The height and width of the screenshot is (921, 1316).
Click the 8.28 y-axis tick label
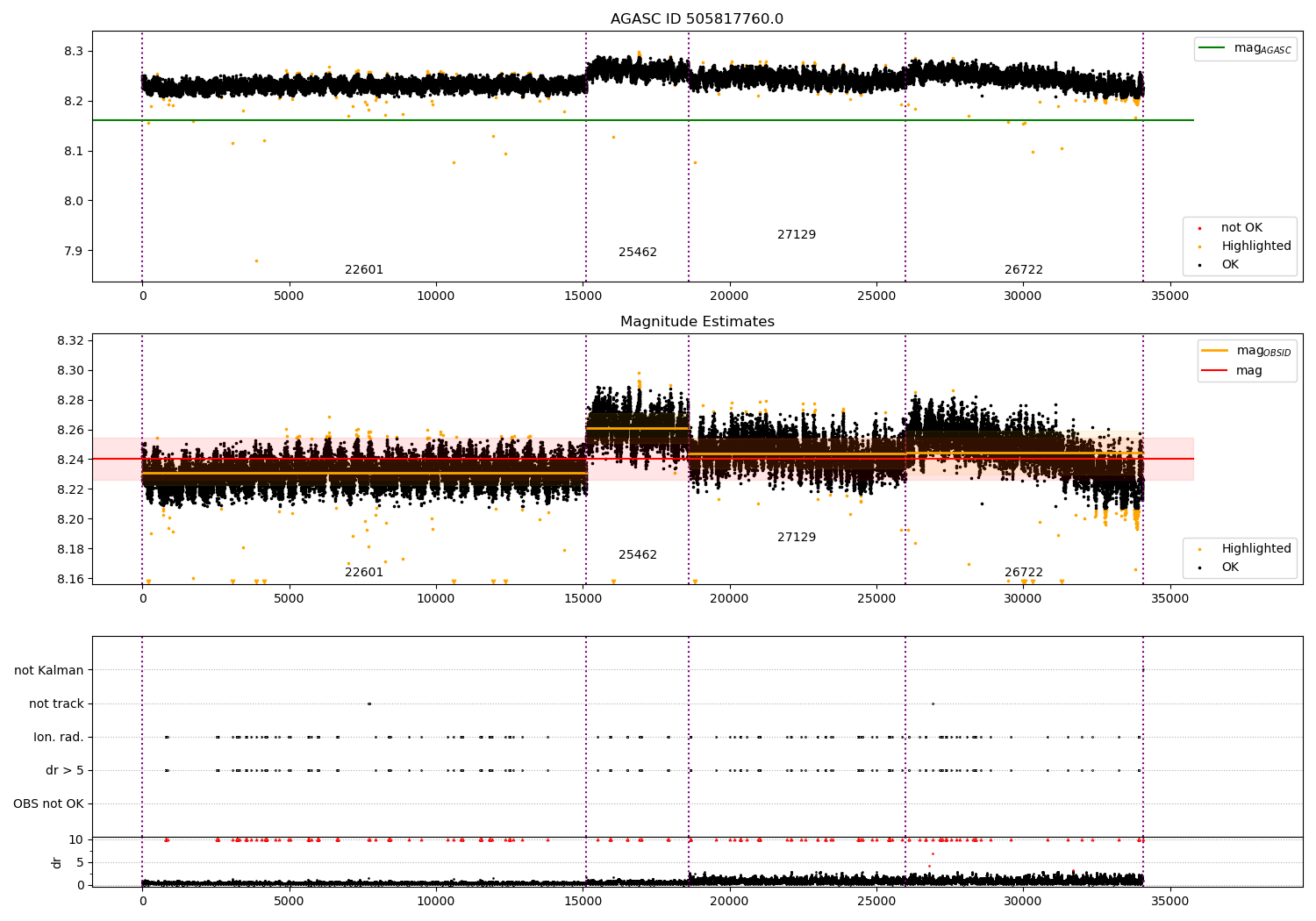pos(70,401)
